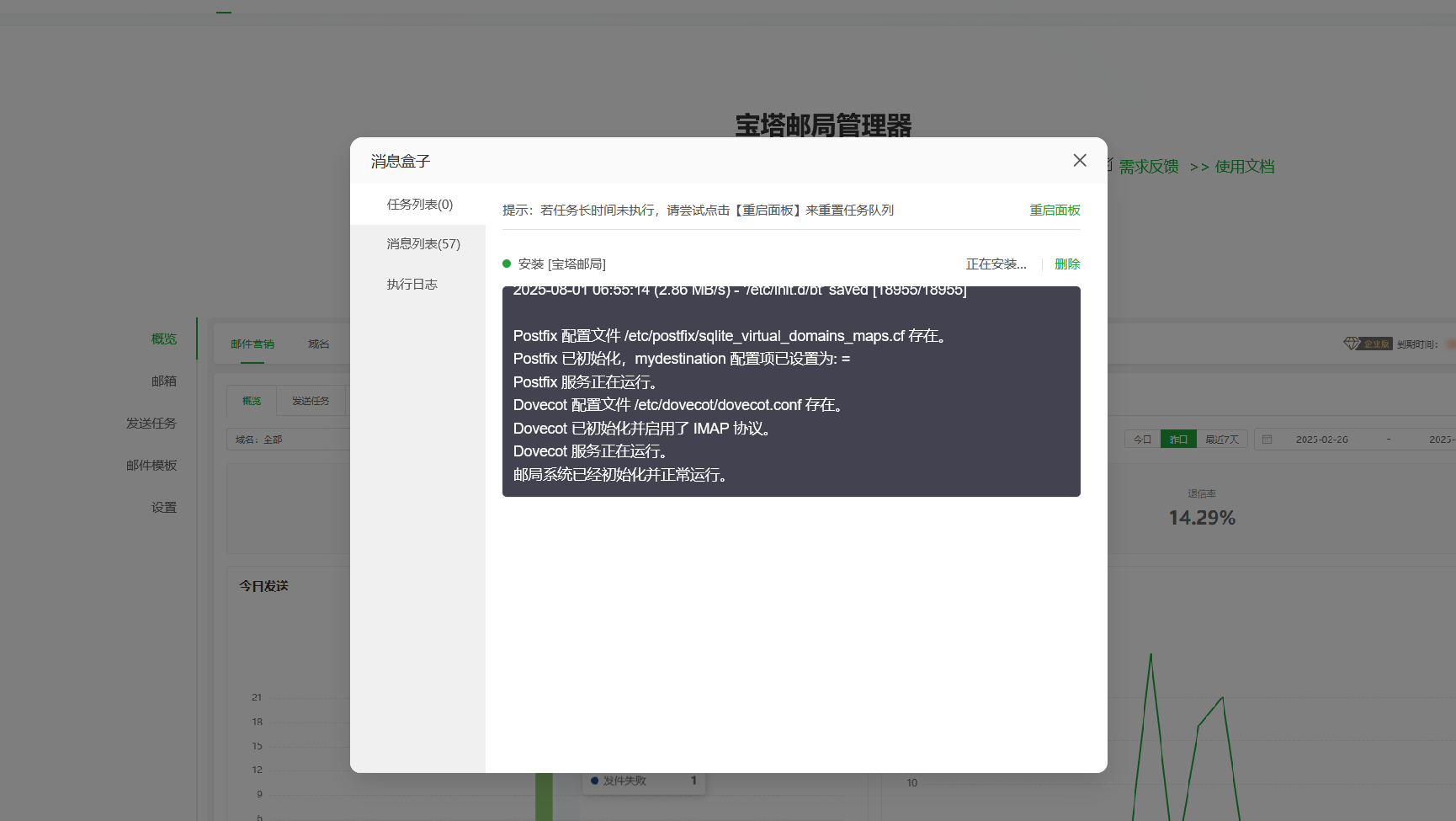Select 概览 in the background sidebar
The image size is (1456, 821).
coord(164,339)
